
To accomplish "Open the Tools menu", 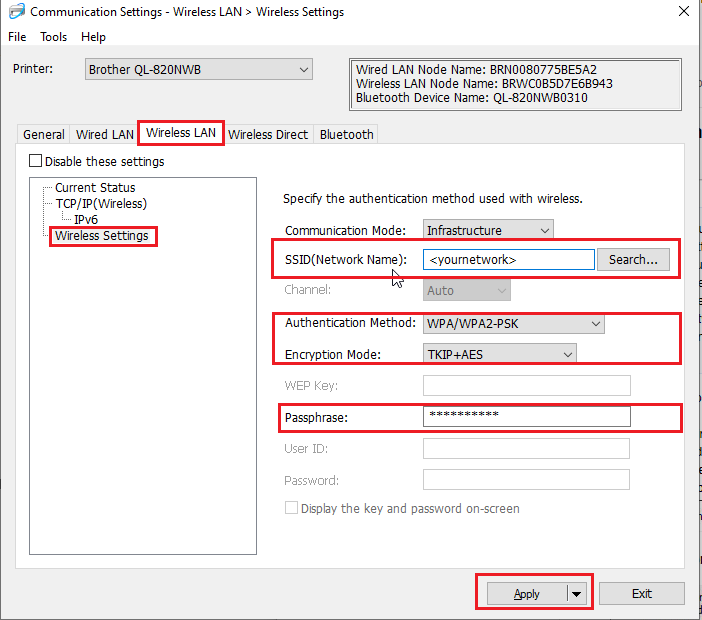I will point(54,37).
